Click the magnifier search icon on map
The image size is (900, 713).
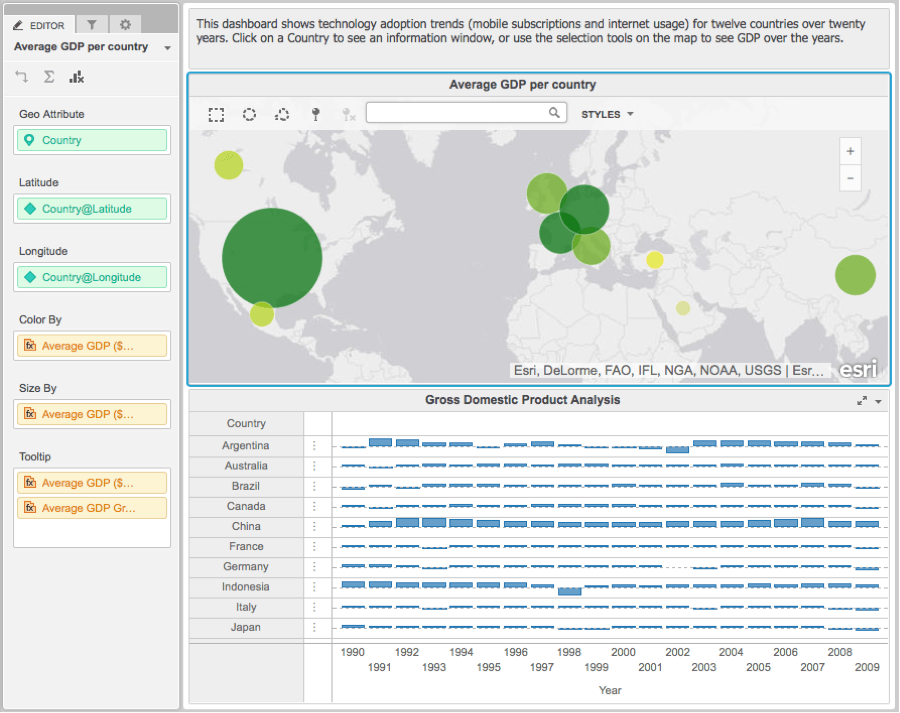[x=554, y=113]
